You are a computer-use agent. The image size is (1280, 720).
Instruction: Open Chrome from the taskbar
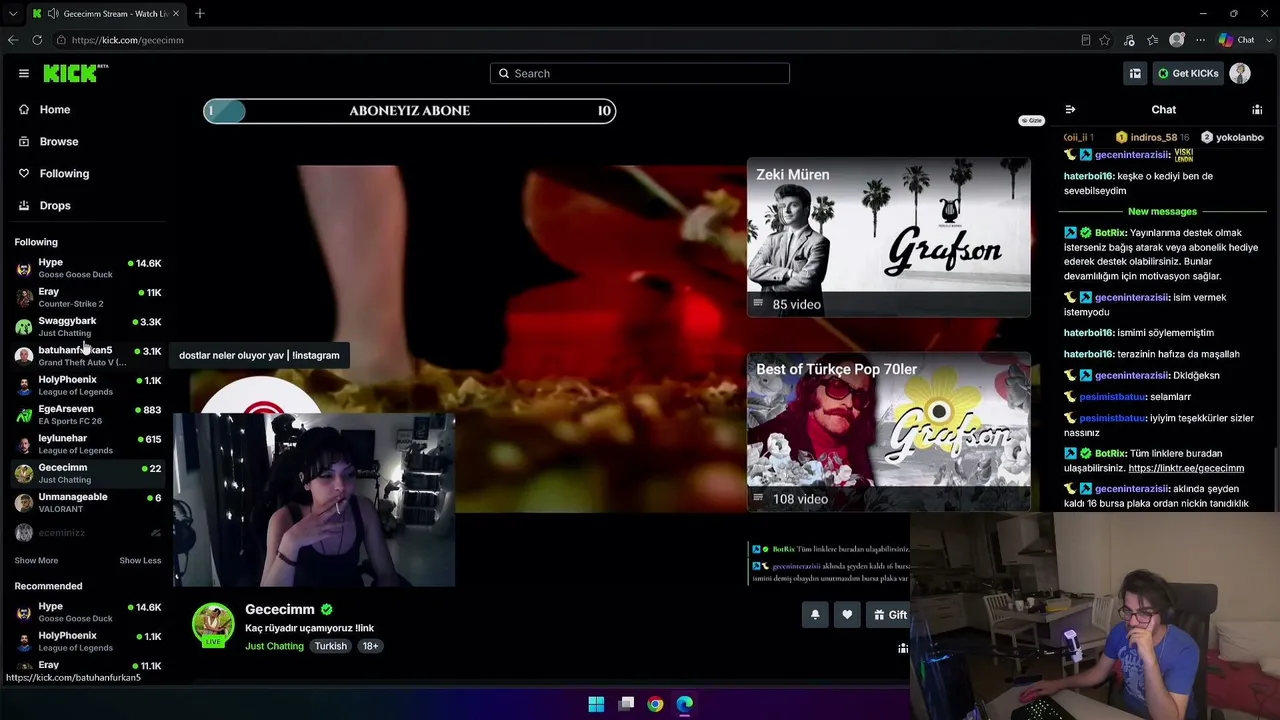point(655,704)
